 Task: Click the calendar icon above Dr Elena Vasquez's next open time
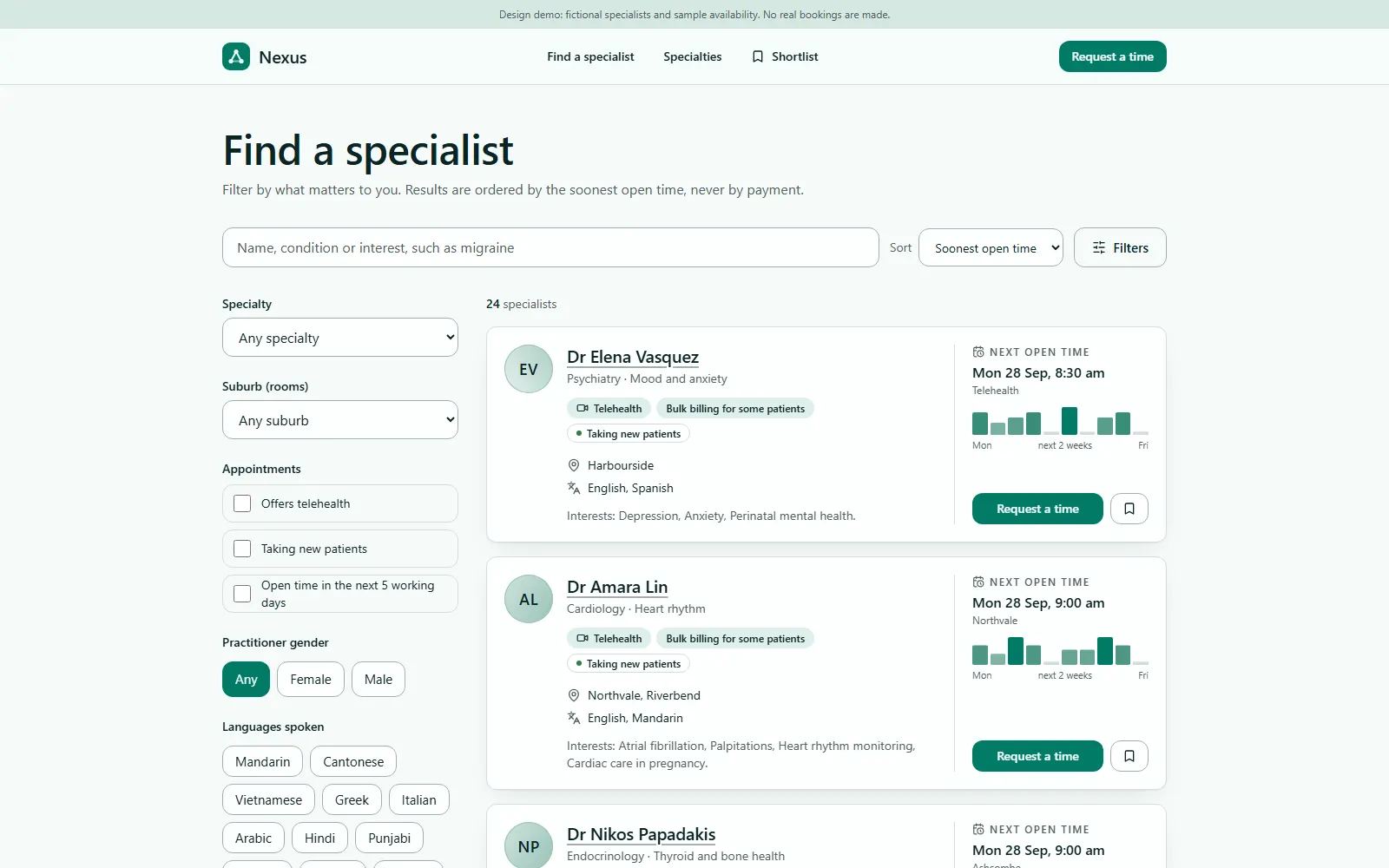pyautogui.click(x=978, y=352)
